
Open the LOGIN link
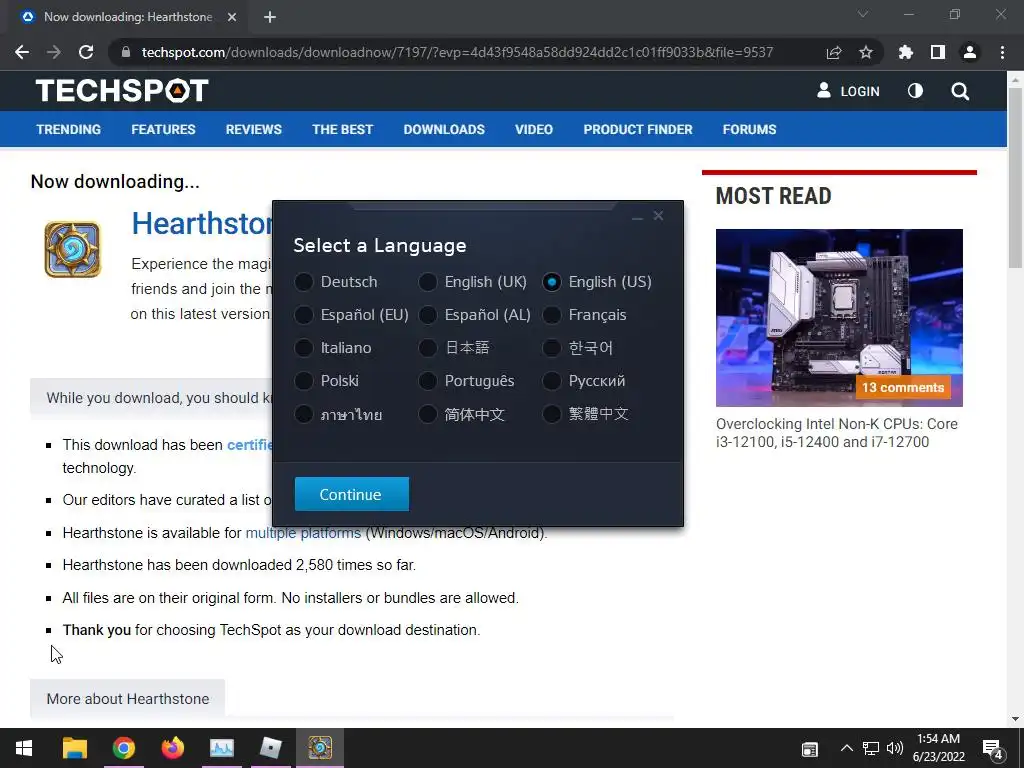(x=848, y=91)
